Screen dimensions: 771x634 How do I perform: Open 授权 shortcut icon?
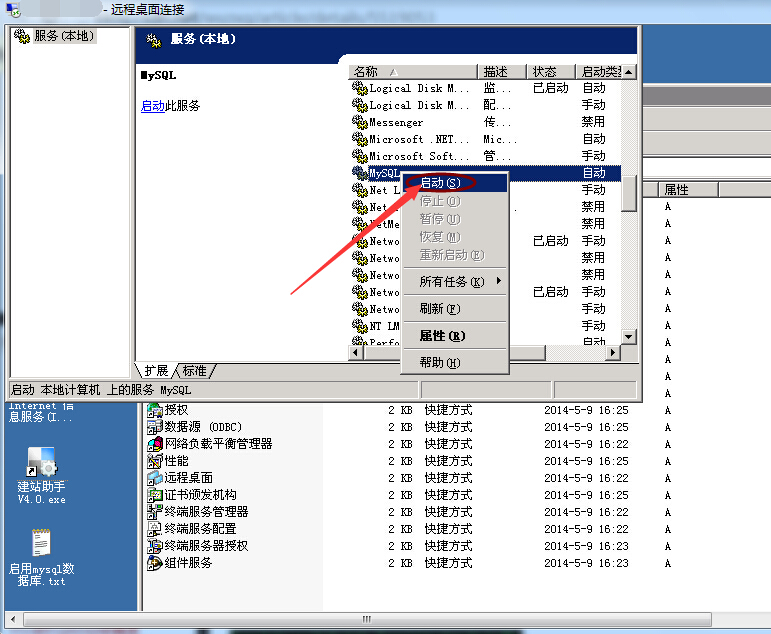tap(155, 410)
